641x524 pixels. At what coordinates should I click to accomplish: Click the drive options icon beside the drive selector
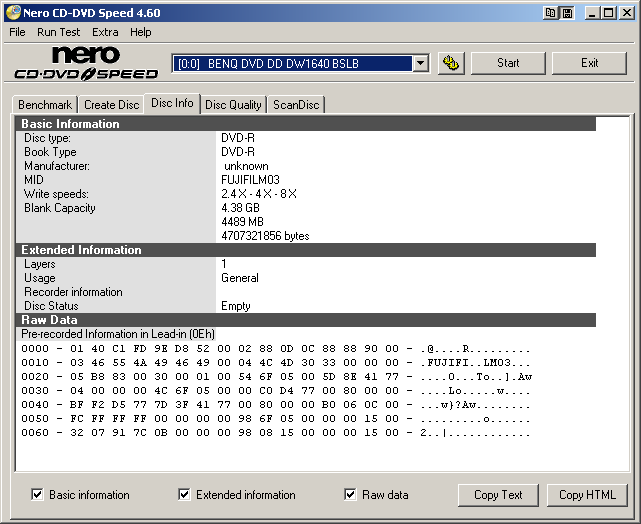click(x=451, y=63)
